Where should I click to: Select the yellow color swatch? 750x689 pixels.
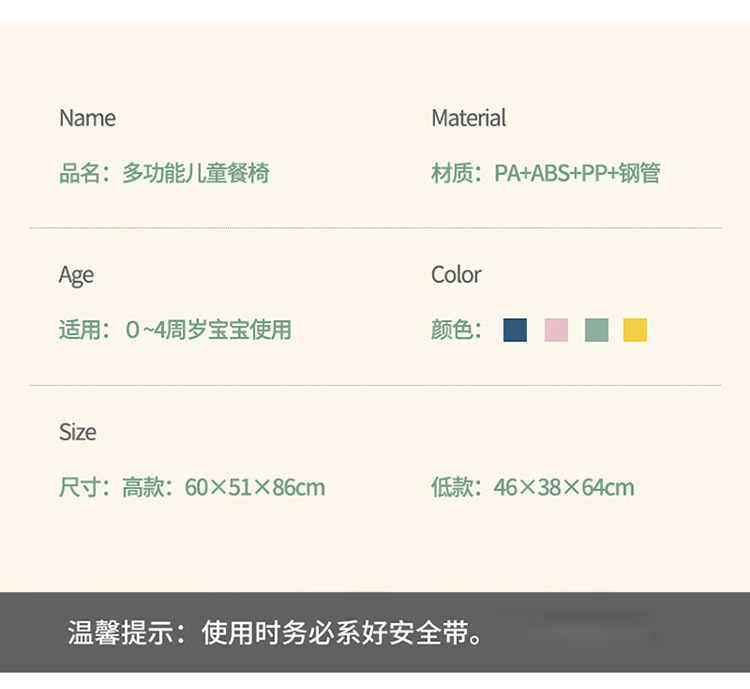(635, 330)
